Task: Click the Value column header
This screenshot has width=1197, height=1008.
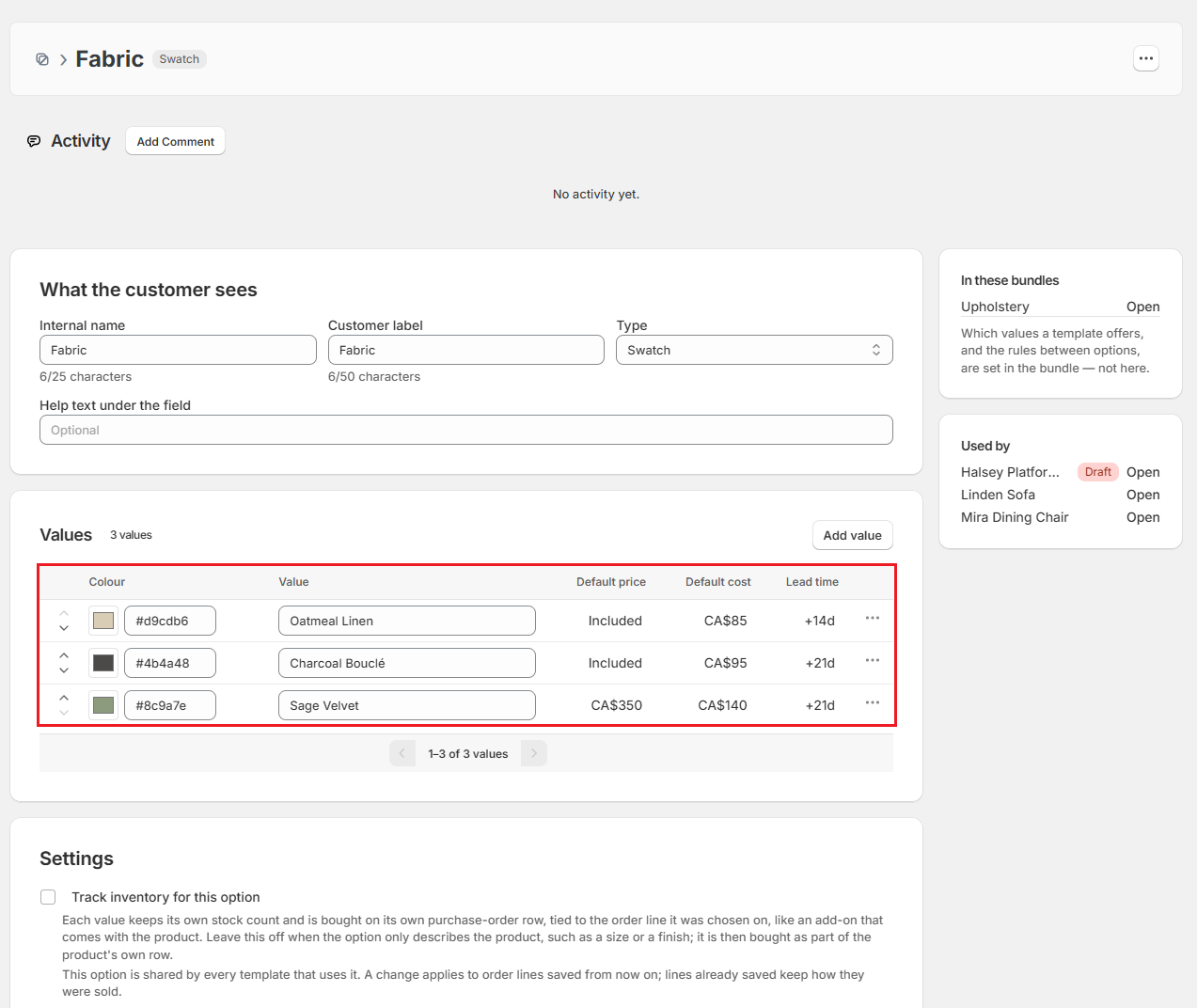Action: (293, 582)
